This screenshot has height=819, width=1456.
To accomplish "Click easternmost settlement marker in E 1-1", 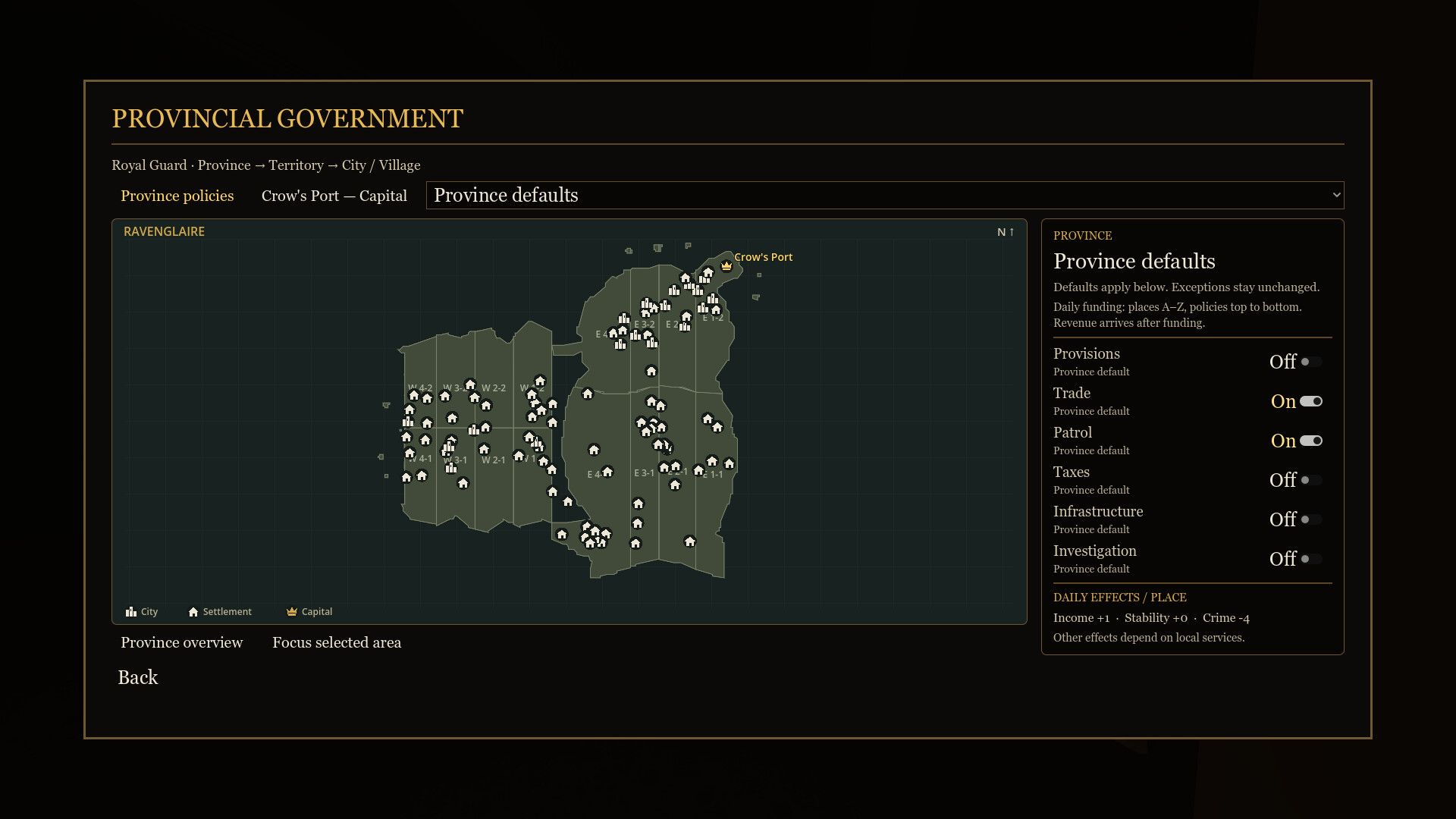I will 729,463.
